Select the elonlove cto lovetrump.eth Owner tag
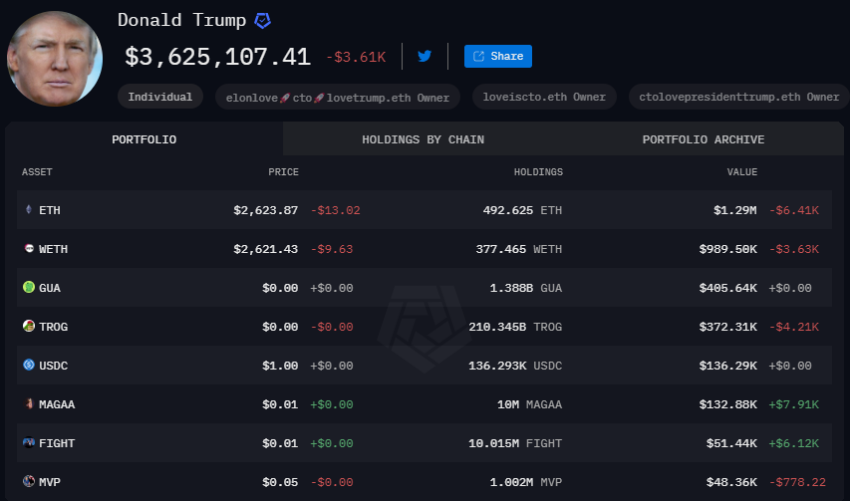The height and width of the screenshot is (501, 850). click(338, 98)
